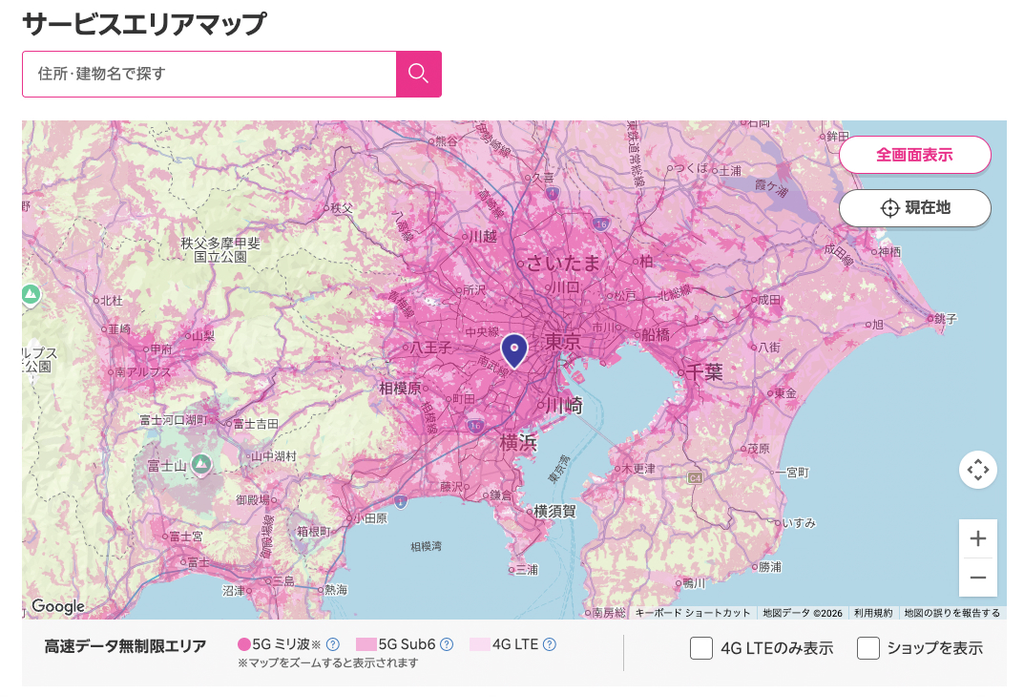1024x697 pixels.
Task: Click the 甲府 map label
Action: [x=162, y=349]
